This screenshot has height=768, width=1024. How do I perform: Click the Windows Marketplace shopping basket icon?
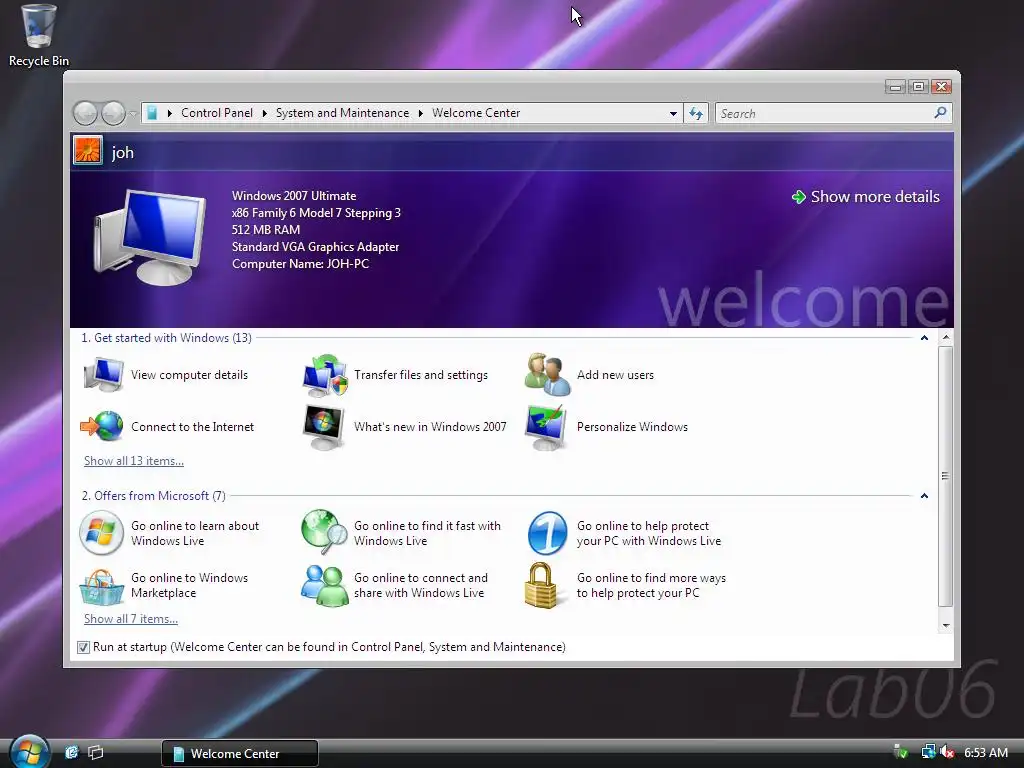click(x=102, y=586)
